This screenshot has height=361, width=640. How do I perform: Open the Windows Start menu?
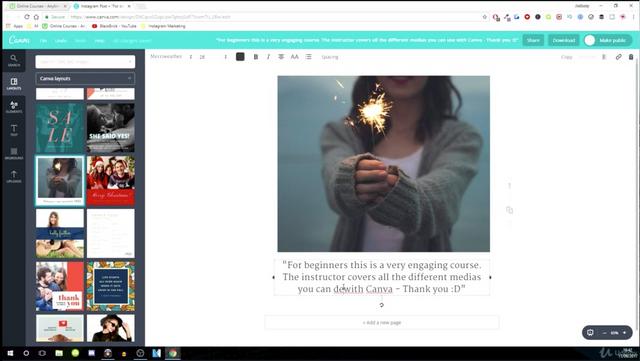10,353
